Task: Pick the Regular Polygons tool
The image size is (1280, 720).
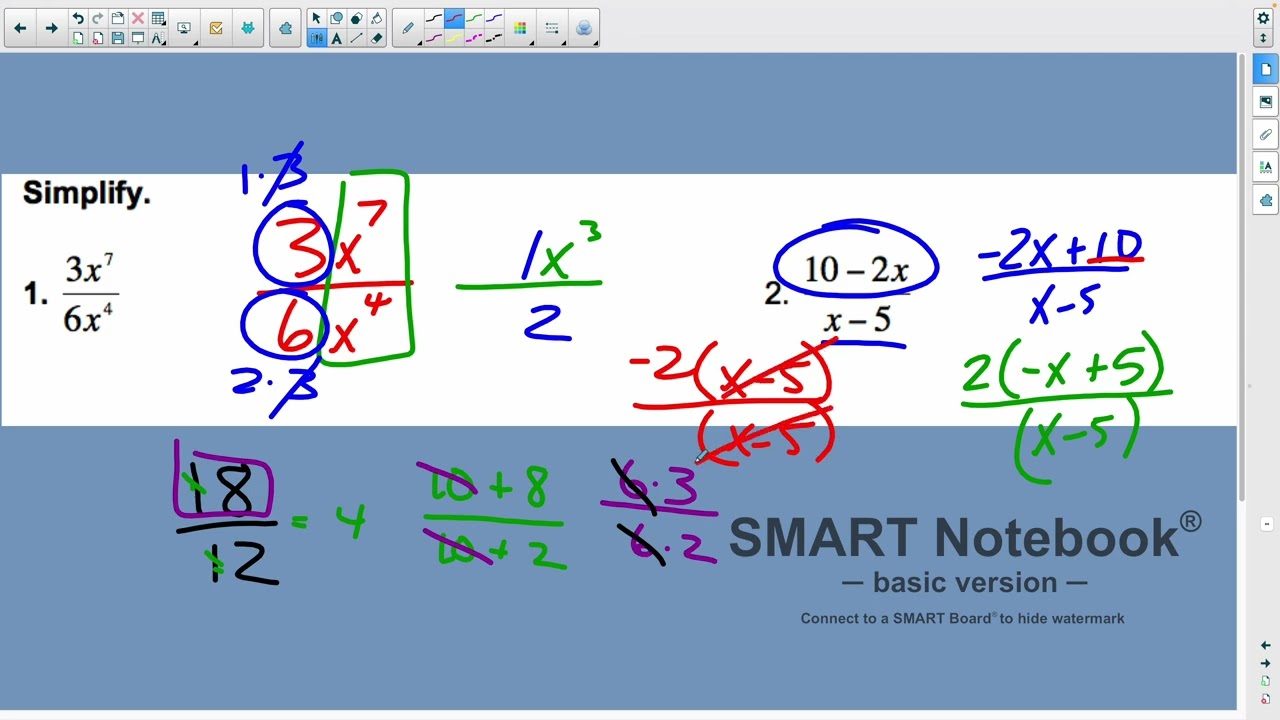Action: [x=357, y=18]
